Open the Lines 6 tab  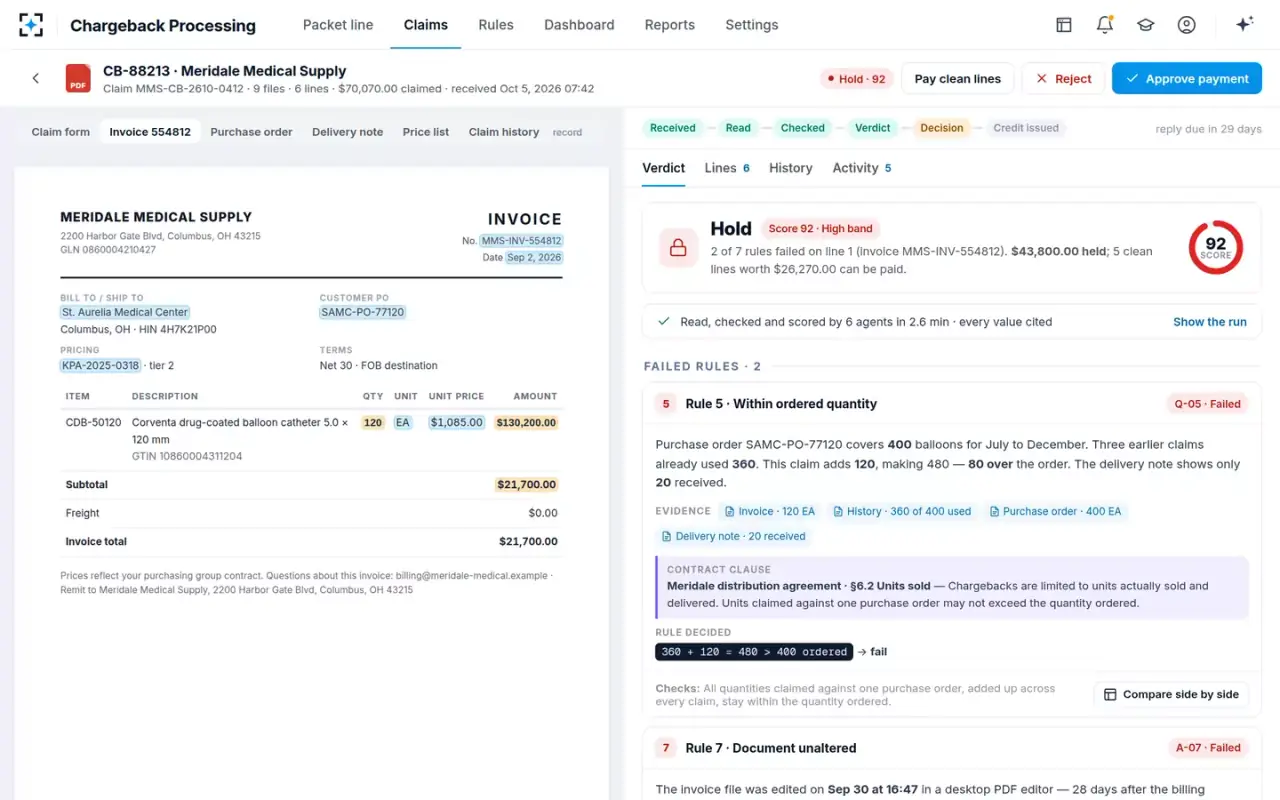(x=727, y=168)
